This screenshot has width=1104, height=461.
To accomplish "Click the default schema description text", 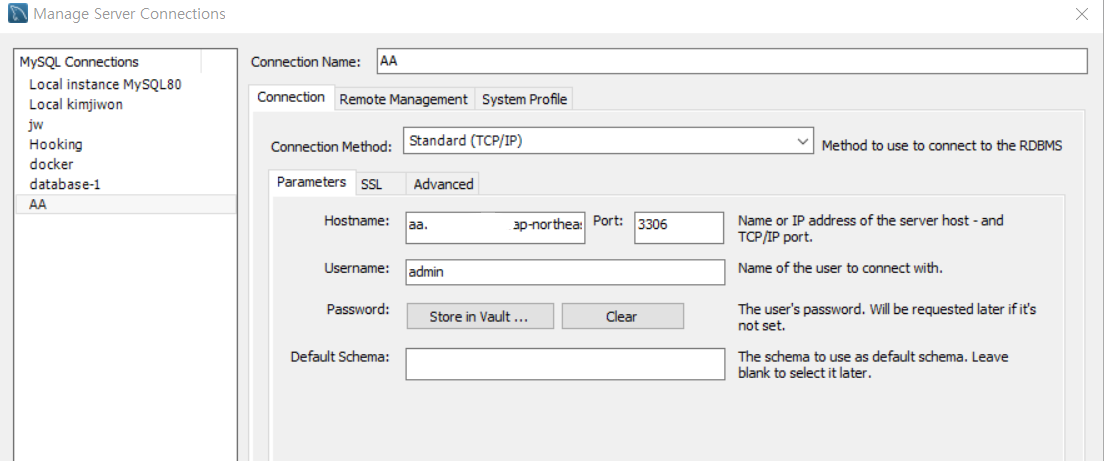I will point(873,365).
